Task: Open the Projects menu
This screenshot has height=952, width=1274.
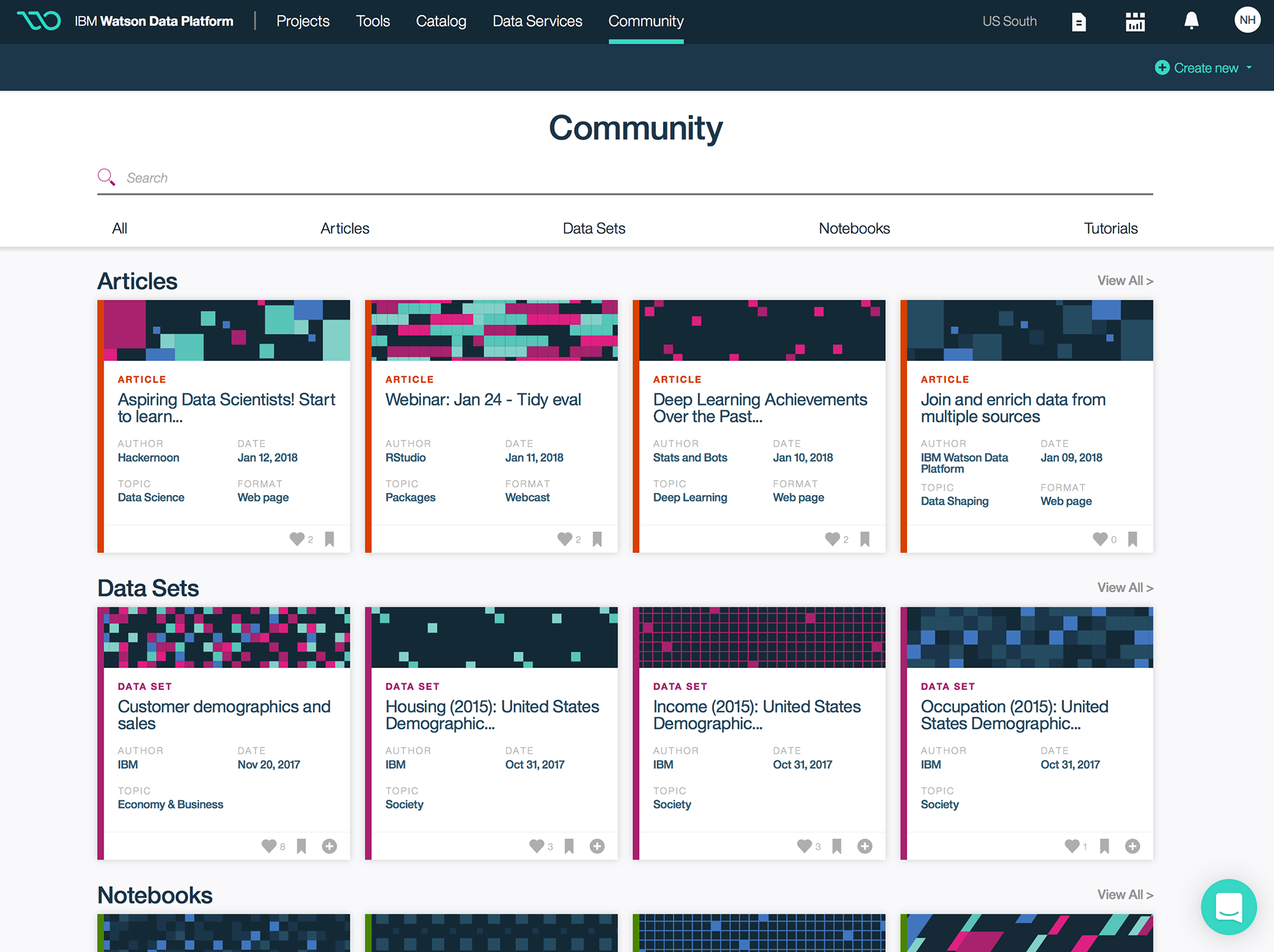Action: coord(303,21)
